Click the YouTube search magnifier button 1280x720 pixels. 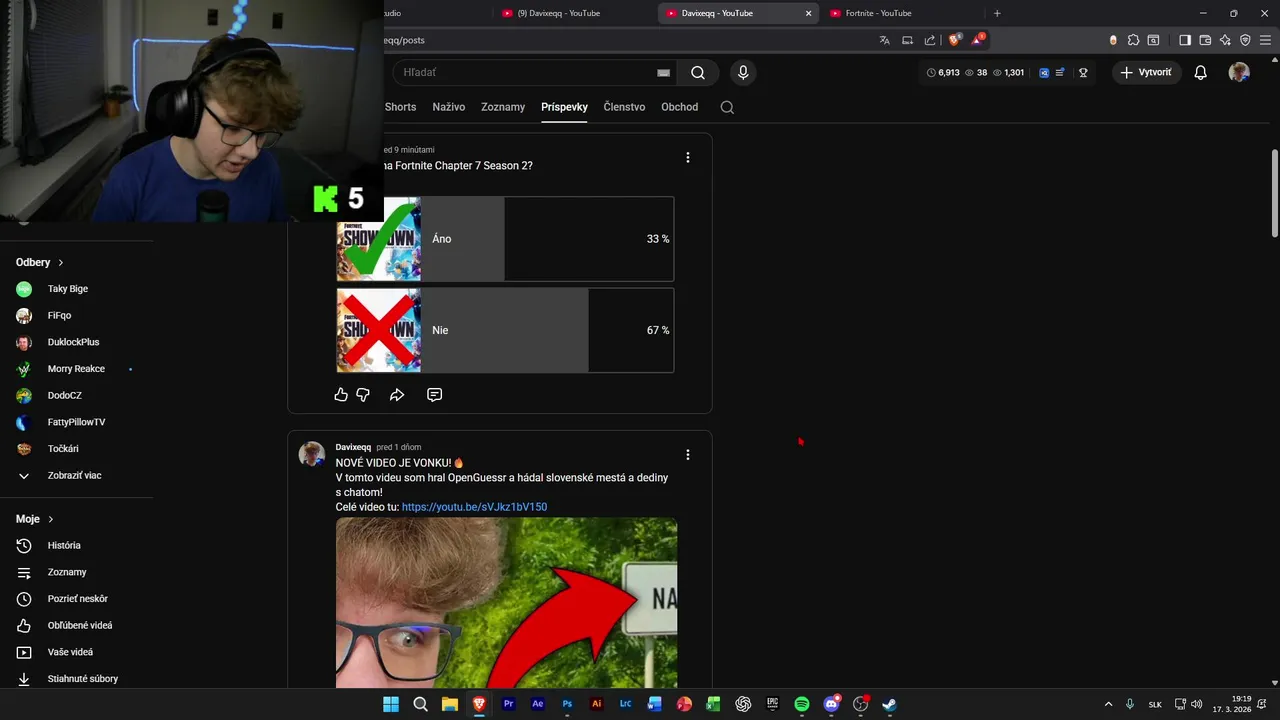[x=698, y=72]
